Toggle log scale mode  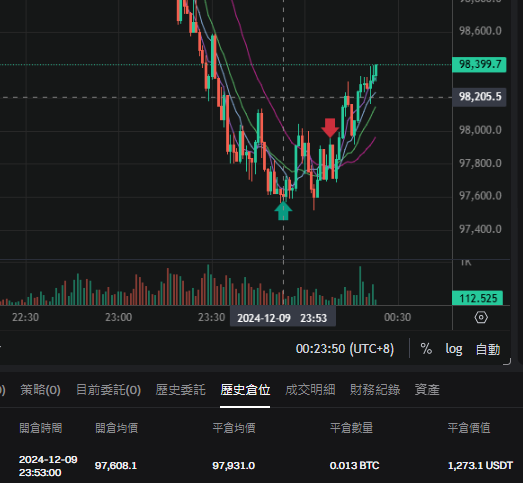(454, 349)
